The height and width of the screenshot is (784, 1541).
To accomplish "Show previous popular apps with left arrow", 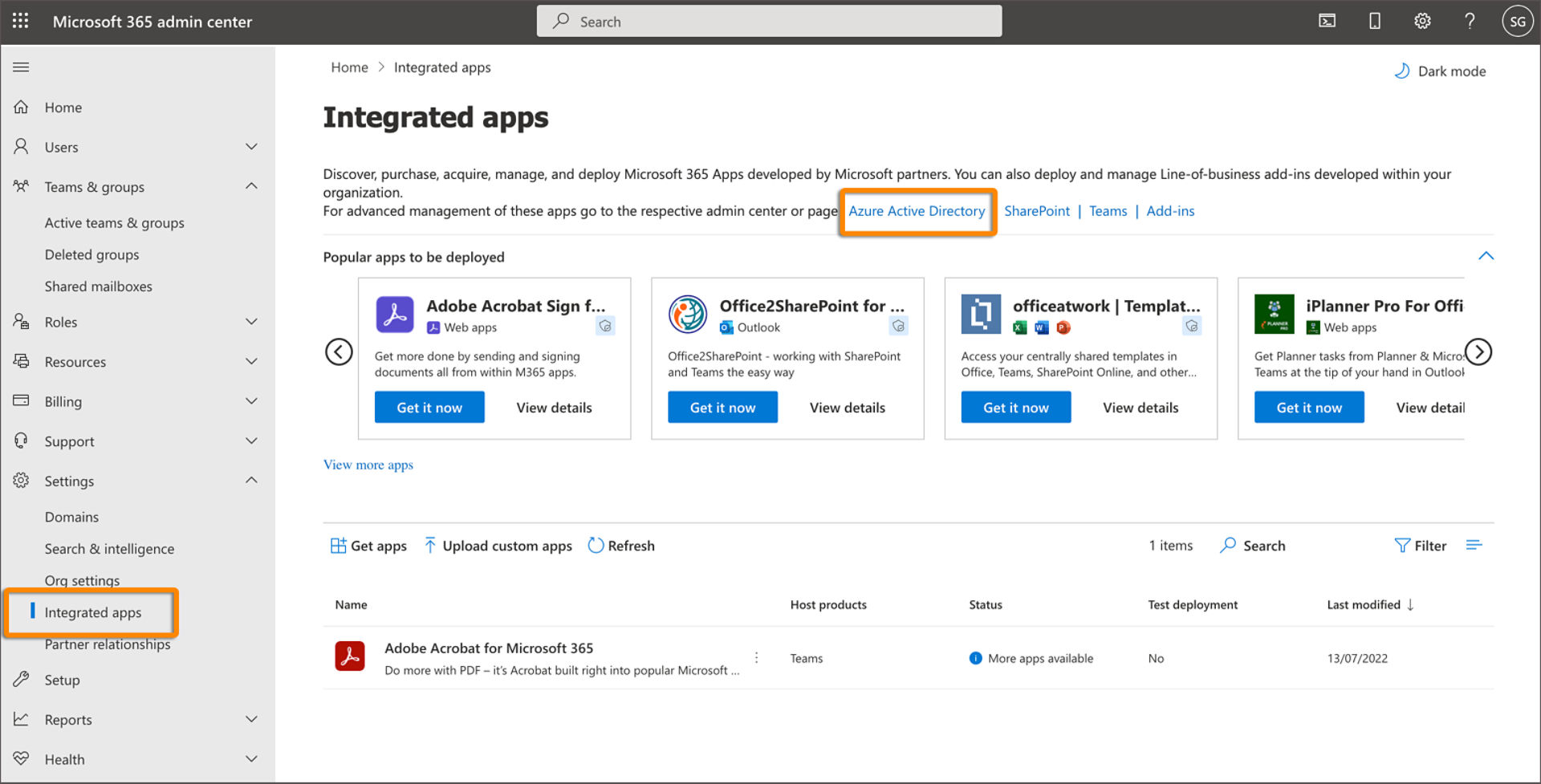I will click(339, 351).
